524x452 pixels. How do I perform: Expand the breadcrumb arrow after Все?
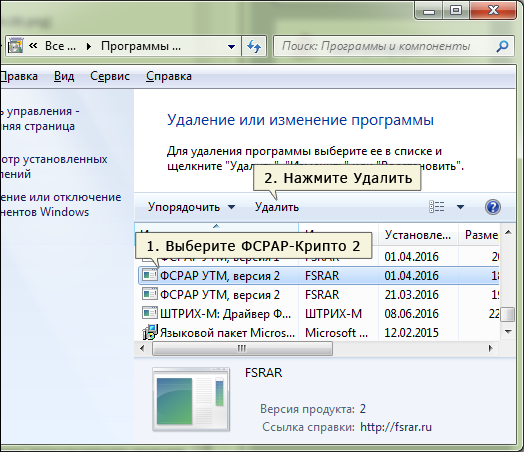coord(89,46)
